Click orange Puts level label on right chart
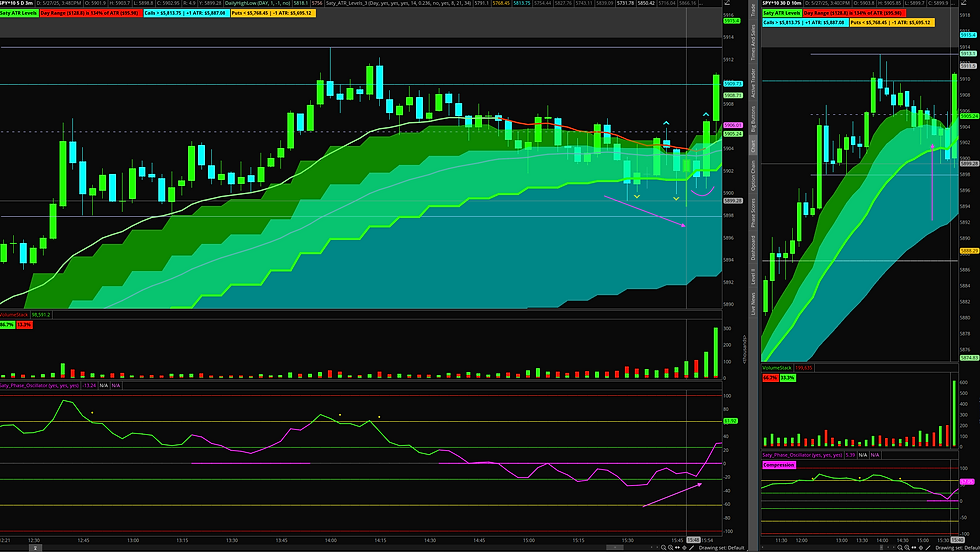 pyautogui.click(x=892, y=23)
